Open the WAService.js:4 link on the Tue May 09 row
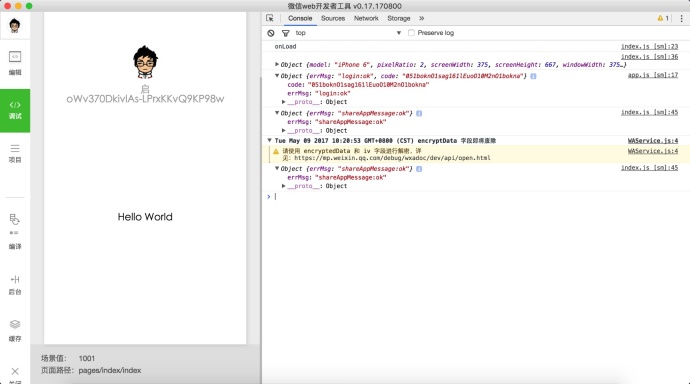 tap(653, 141)
